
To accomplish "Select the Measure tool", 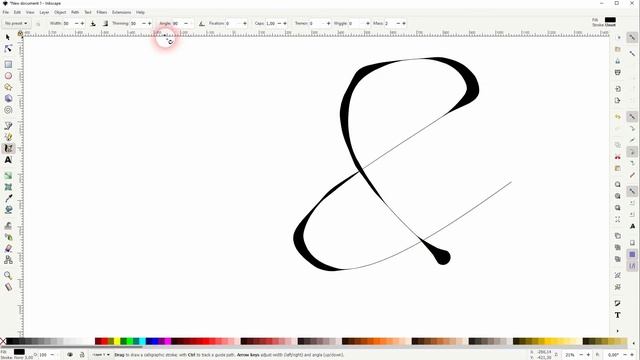I will click(x=8, y=287).
